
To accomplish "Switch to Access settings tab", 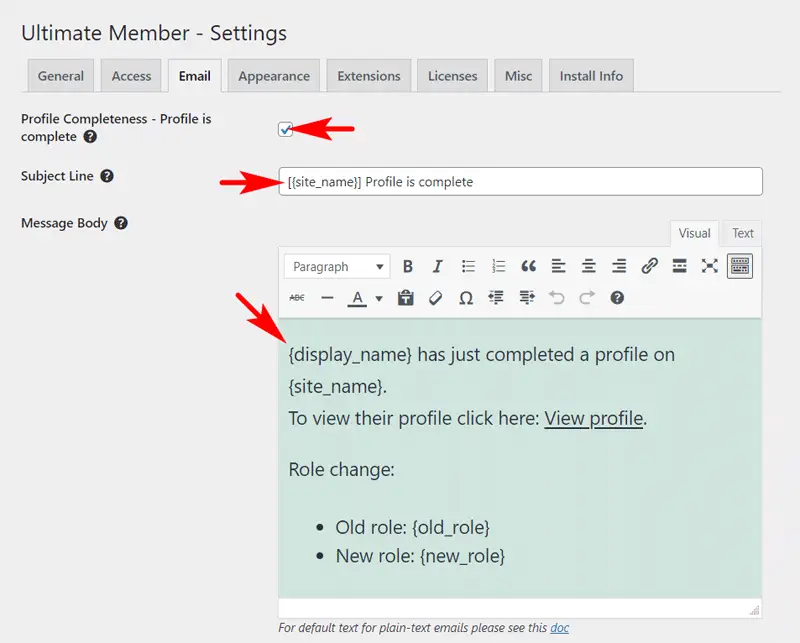I will click(x=131, y=76).
